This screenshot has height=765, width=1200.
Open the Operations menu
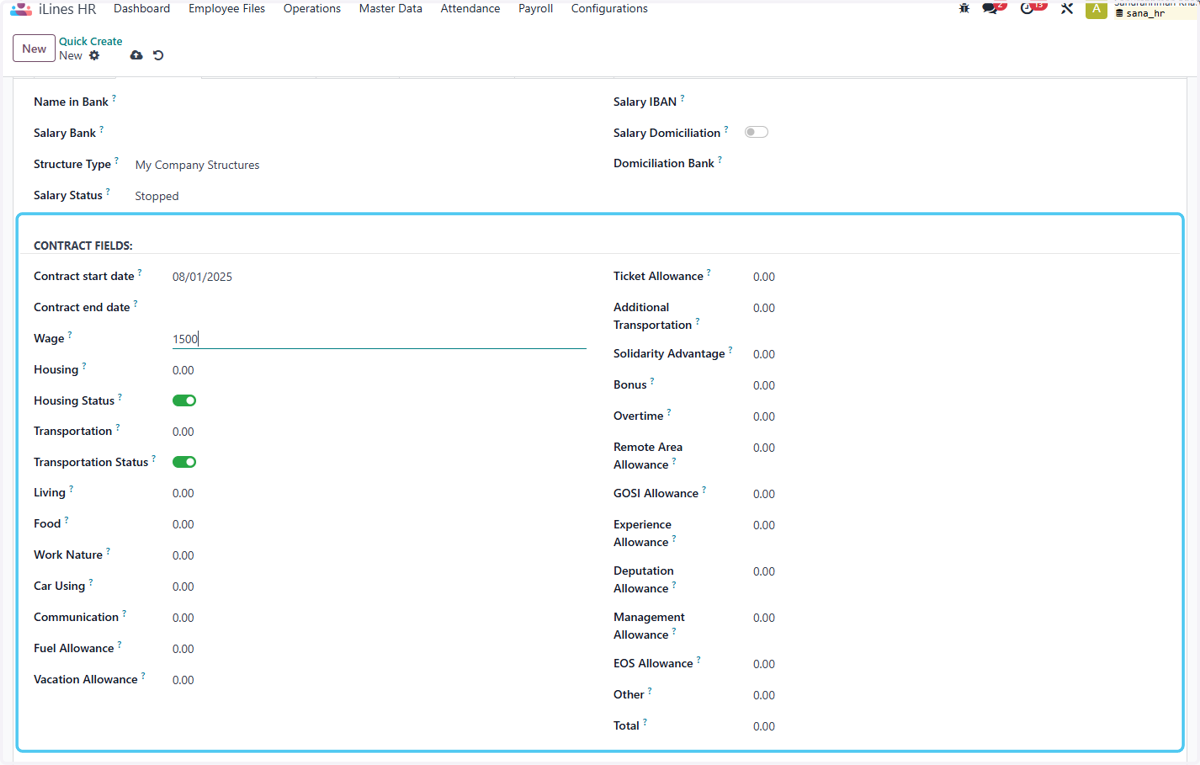click(312, 9)
